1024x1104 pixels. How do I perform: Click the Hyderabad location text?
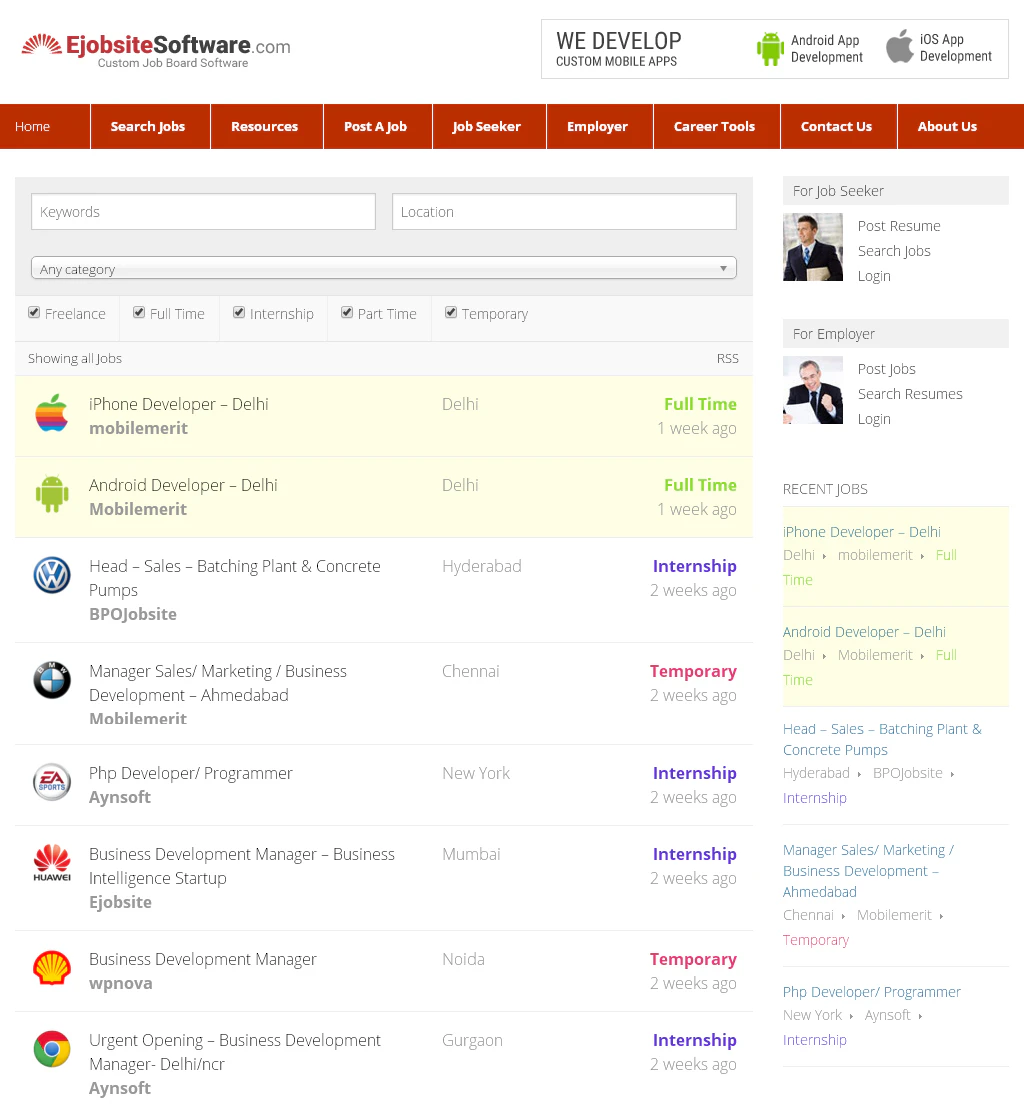(482, 567)
